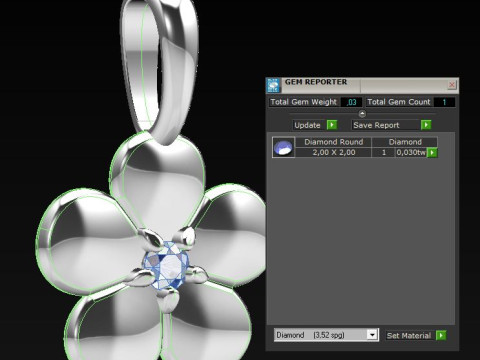480x360 pixels.
Task: Open the Diamond (3.52 spg) material dropdown
Action: [326, 335]
